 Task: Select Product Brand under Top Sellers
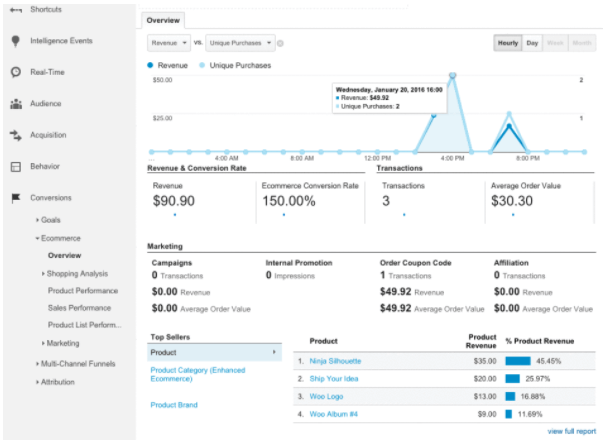175,405
